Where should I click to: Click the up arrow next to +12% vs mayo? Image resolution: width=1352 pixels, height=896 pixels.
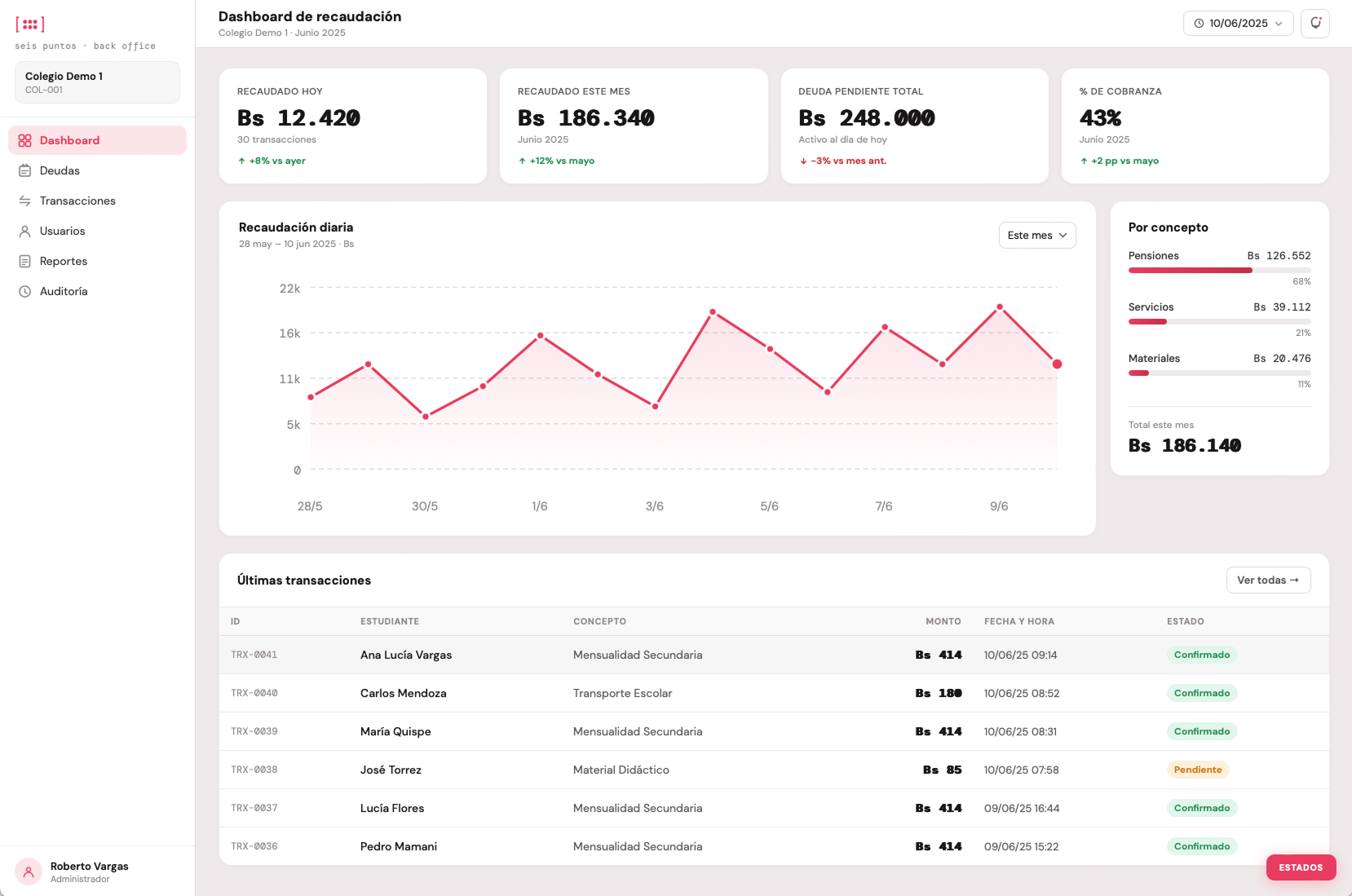522,161
